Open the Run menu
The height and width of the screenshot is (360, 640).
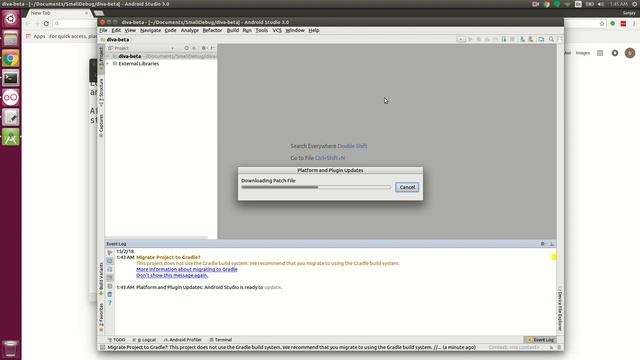247,30
